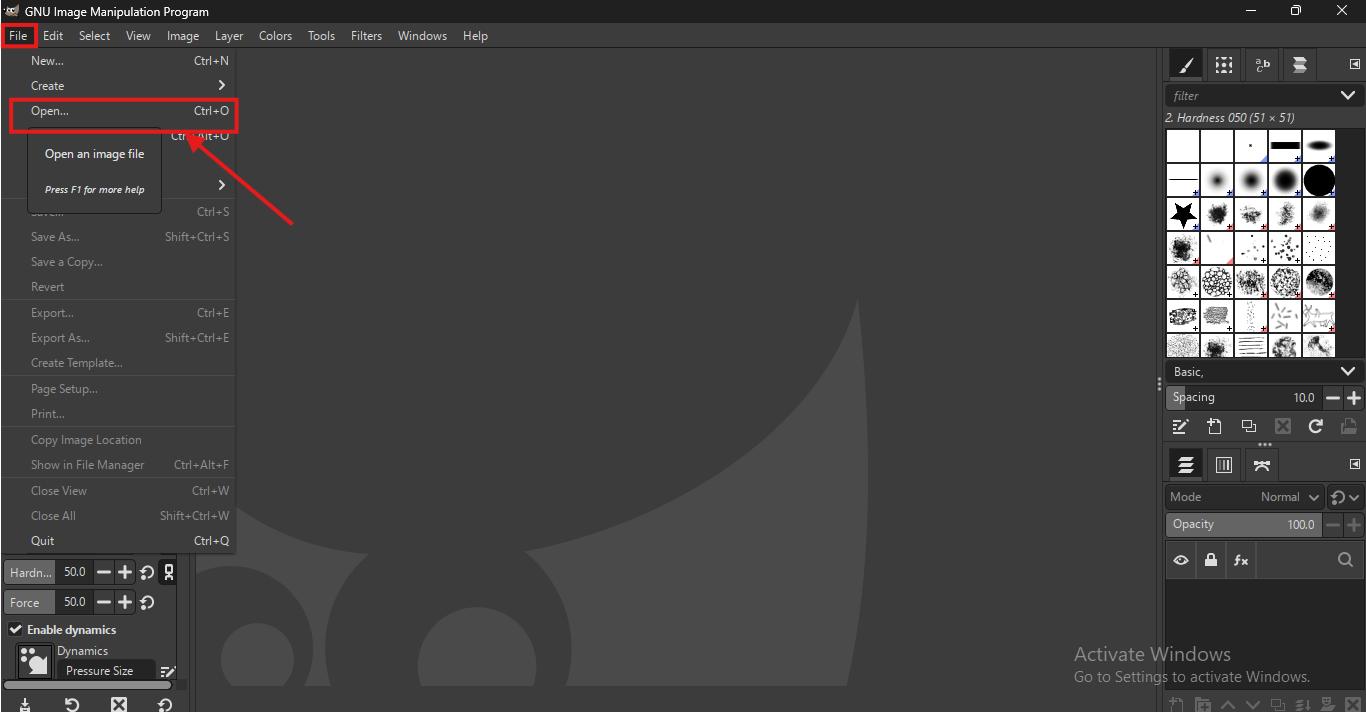
Task: Open the layers dock tab menu button
Action: [x=1354, y=464]
